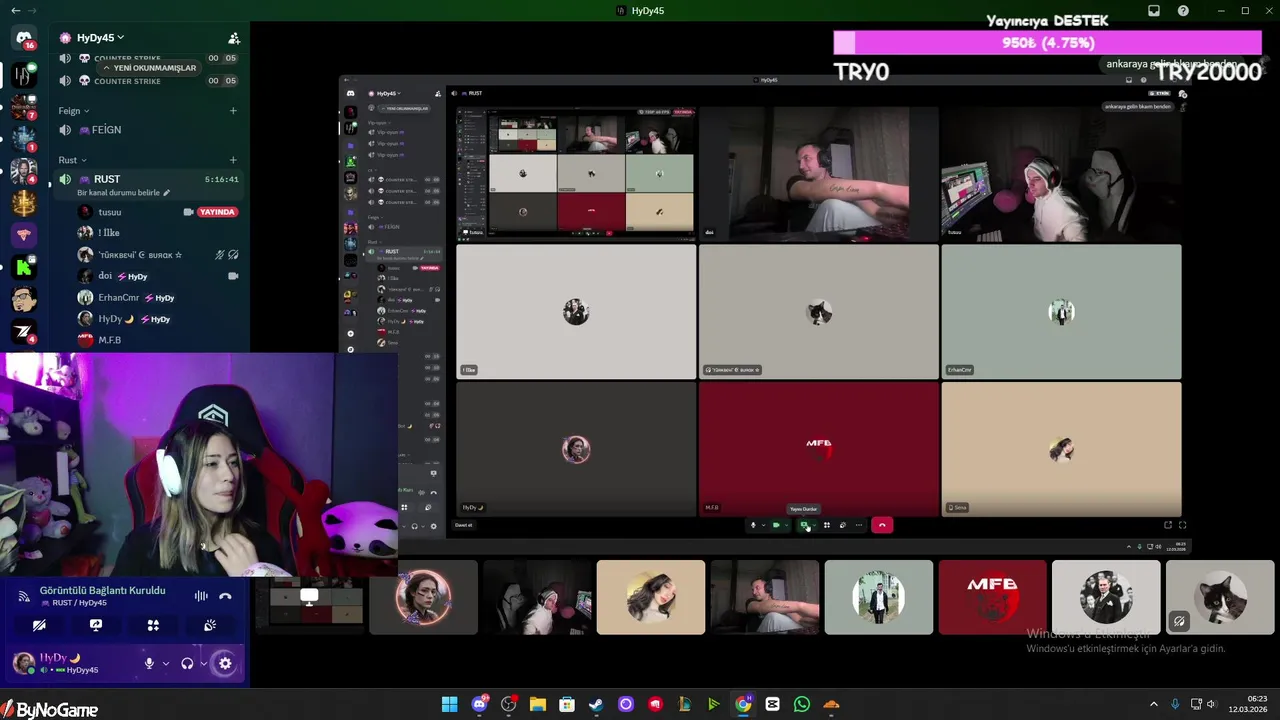Image resolution: width=1280 pixels, height=720 pixels.
Task: Collapse the Feign category
Action: point(74,111)
